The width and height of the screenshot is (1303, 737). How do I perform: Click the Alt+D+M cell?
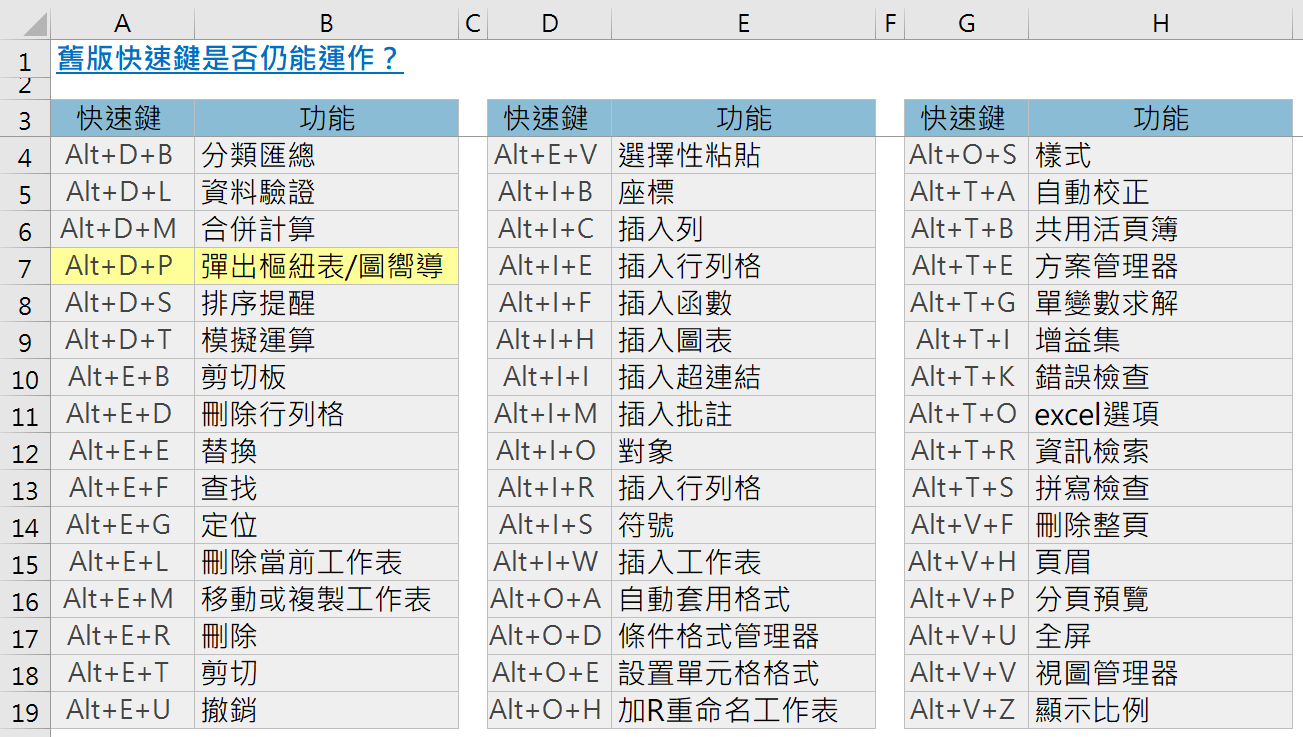[122, 229]
